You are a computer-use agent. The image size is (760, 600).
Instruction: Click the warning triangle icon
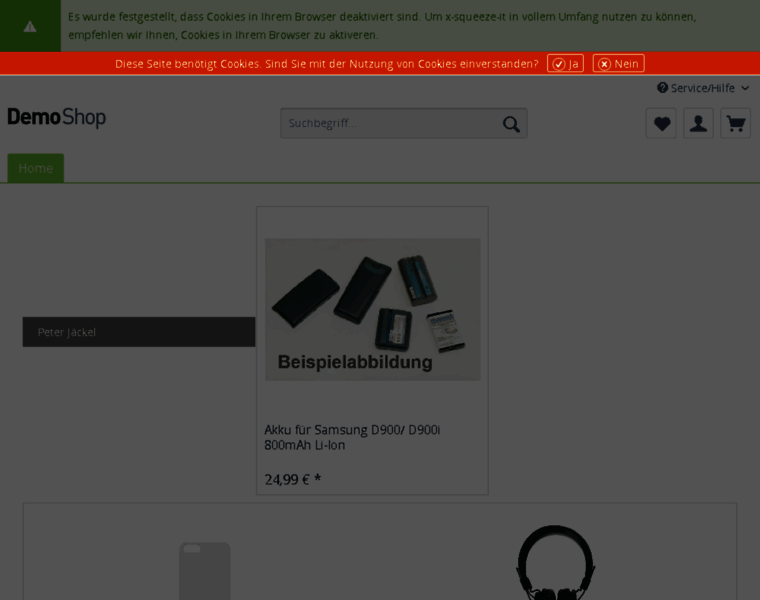point(30,27)
